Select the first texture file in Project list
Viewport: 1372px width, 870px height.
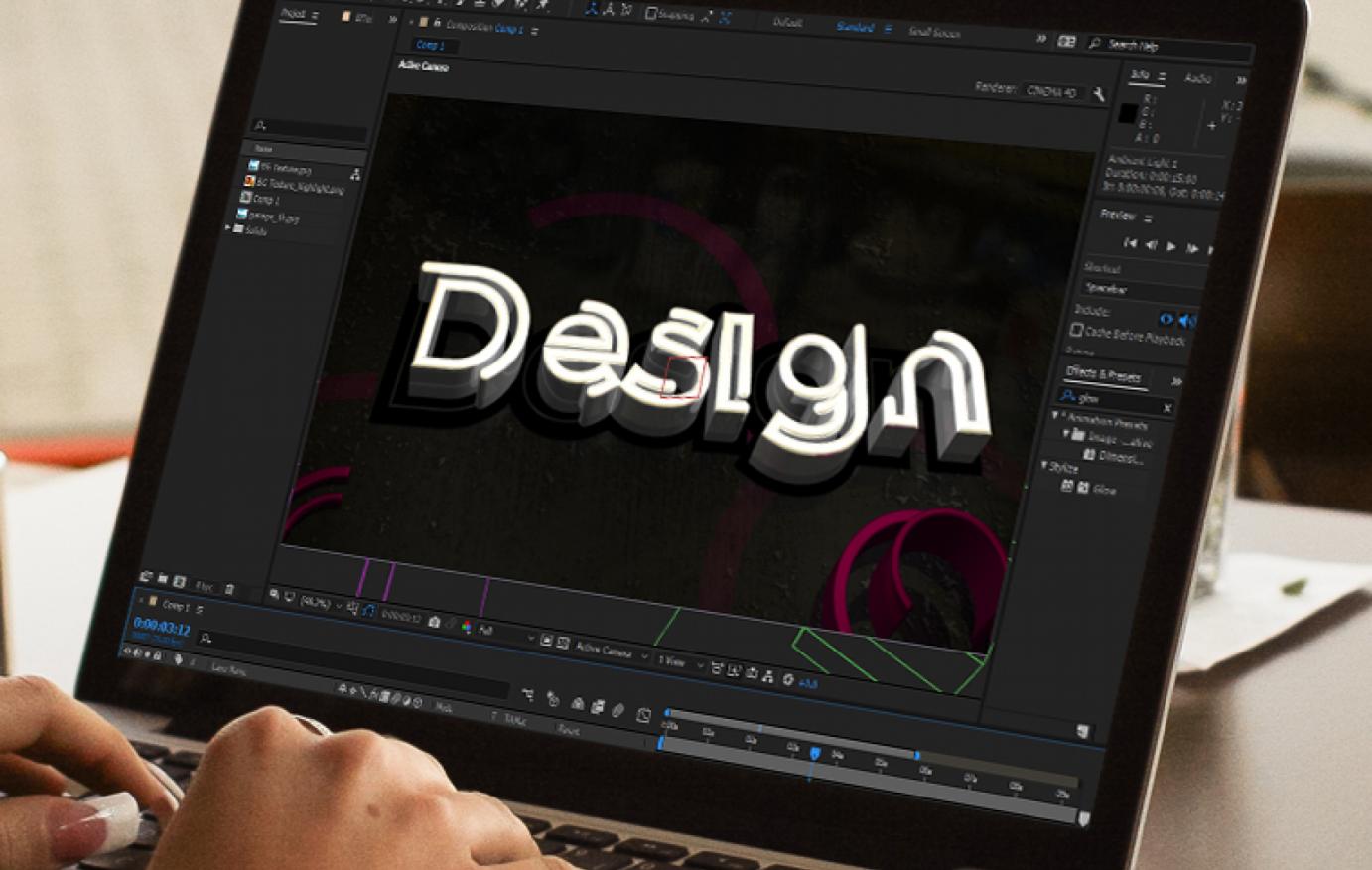coord(285,168)
